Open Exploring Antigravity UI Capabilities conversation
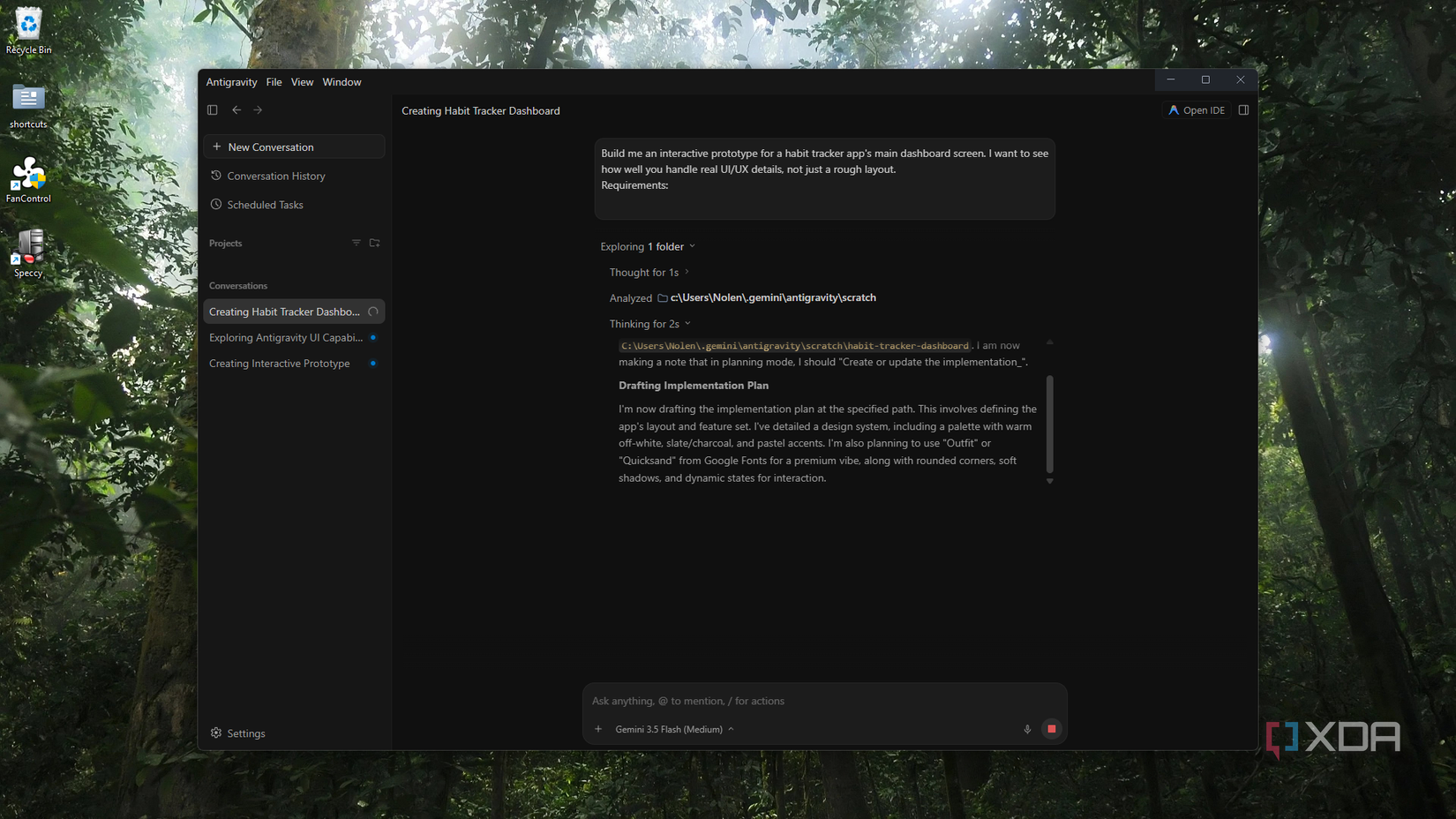 (x=294, y=337)
